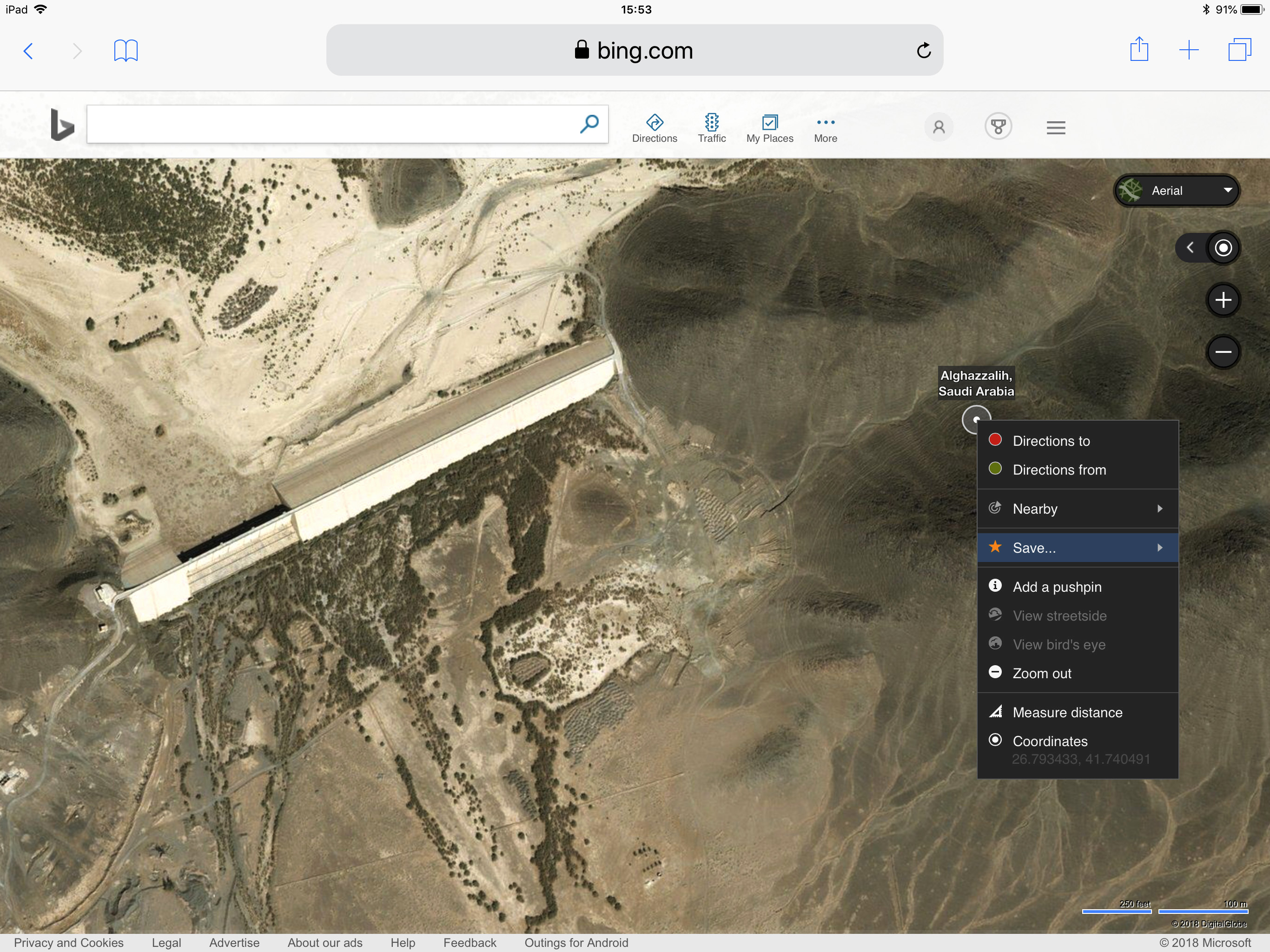Choose Measure distance from context menu
The image size is (1270, 952).
[x=1067, y=713]
